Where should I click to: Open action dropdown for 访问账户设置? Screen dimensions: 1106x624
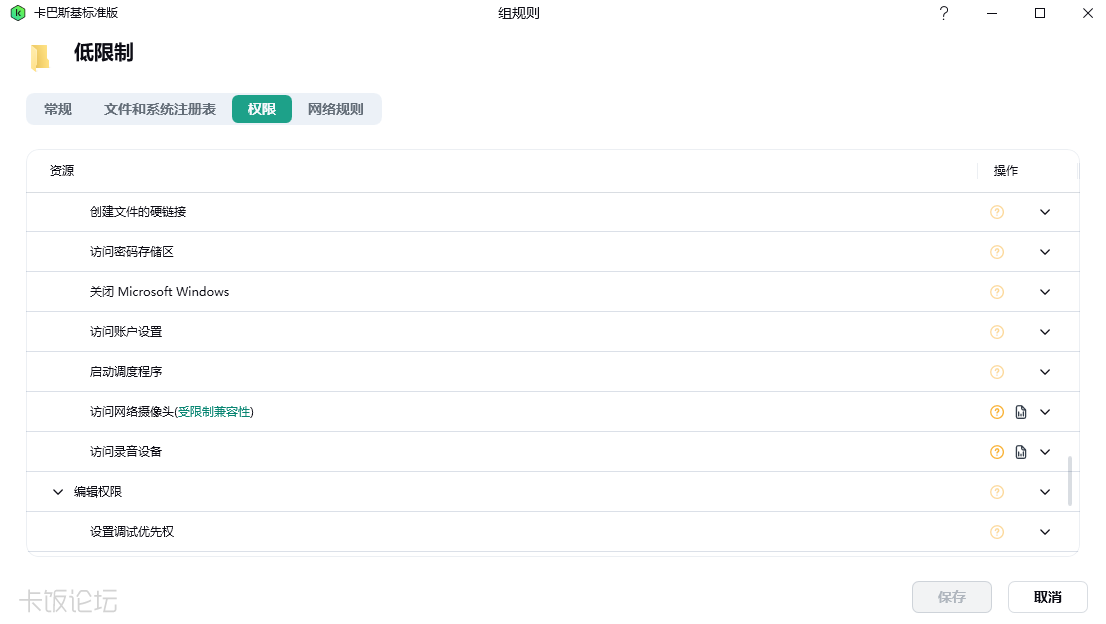[x=1045, y=332]
